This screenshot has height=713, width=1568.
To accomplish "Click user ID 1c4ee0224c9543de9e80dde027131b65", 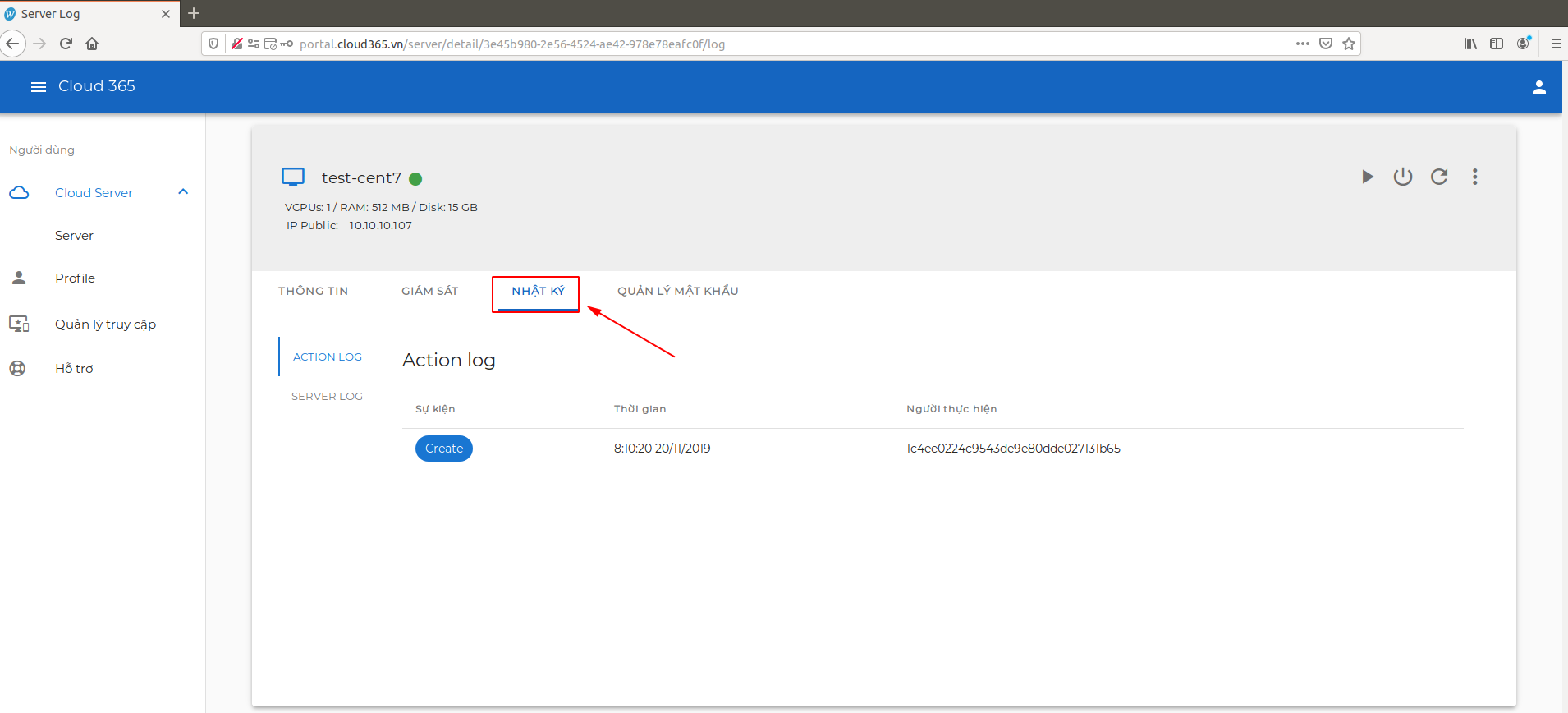I will click(1013, 448).
